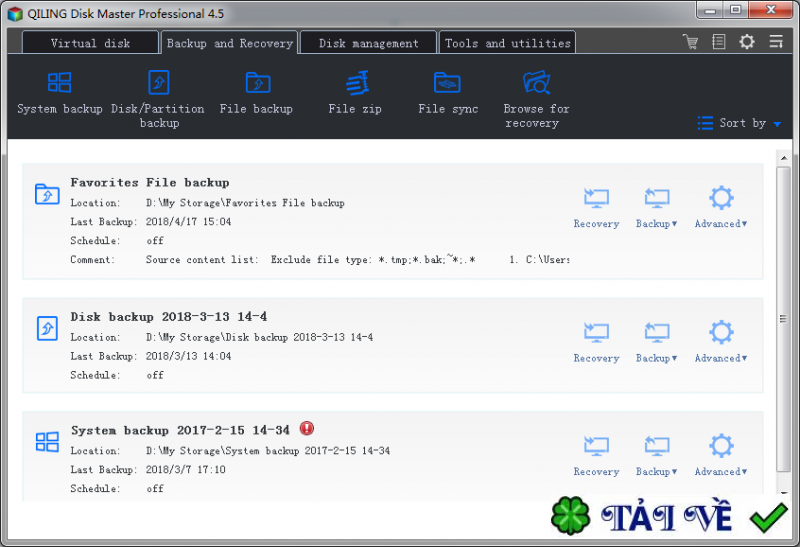800x547 pixels.
Task: Switch to Backup and Recovery tab
Action: (230, 43)
